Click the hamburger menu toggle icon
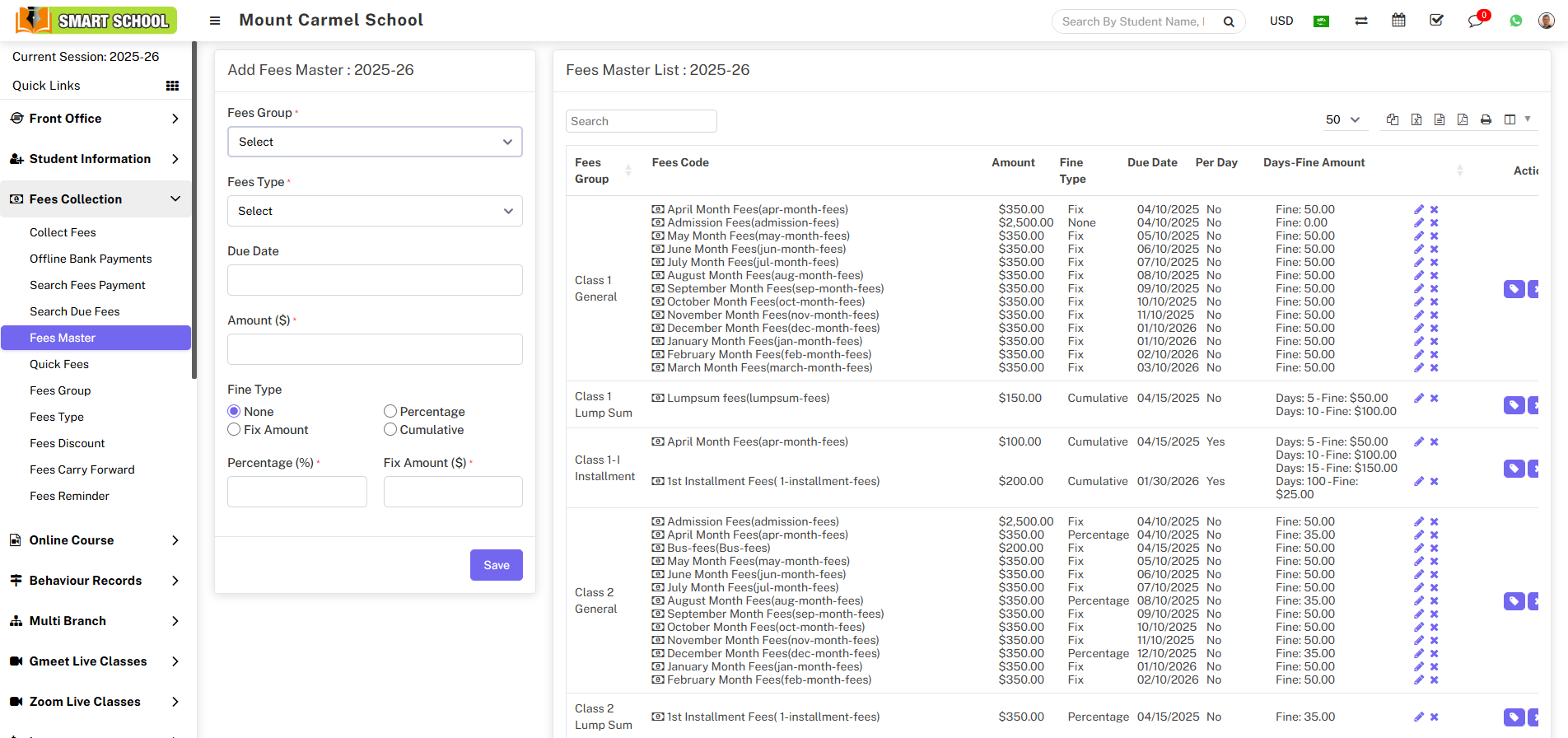The image size is (1568, 738). click(x=215, y=21)
